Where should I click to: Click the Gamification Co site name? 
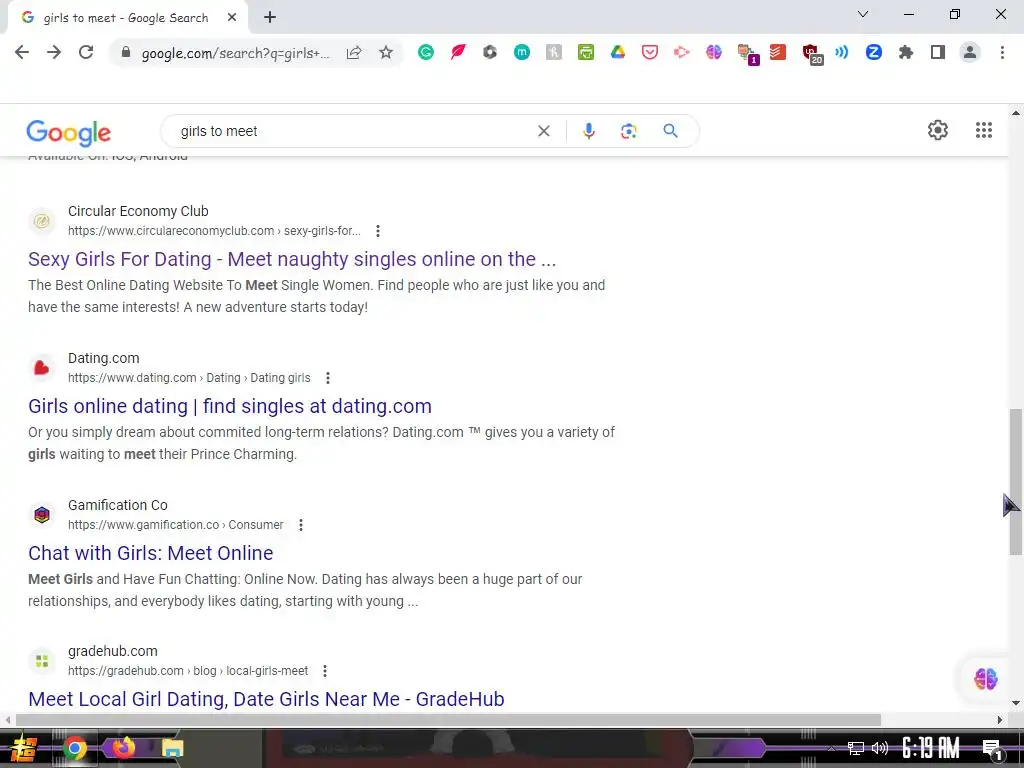tap(118, 505)
